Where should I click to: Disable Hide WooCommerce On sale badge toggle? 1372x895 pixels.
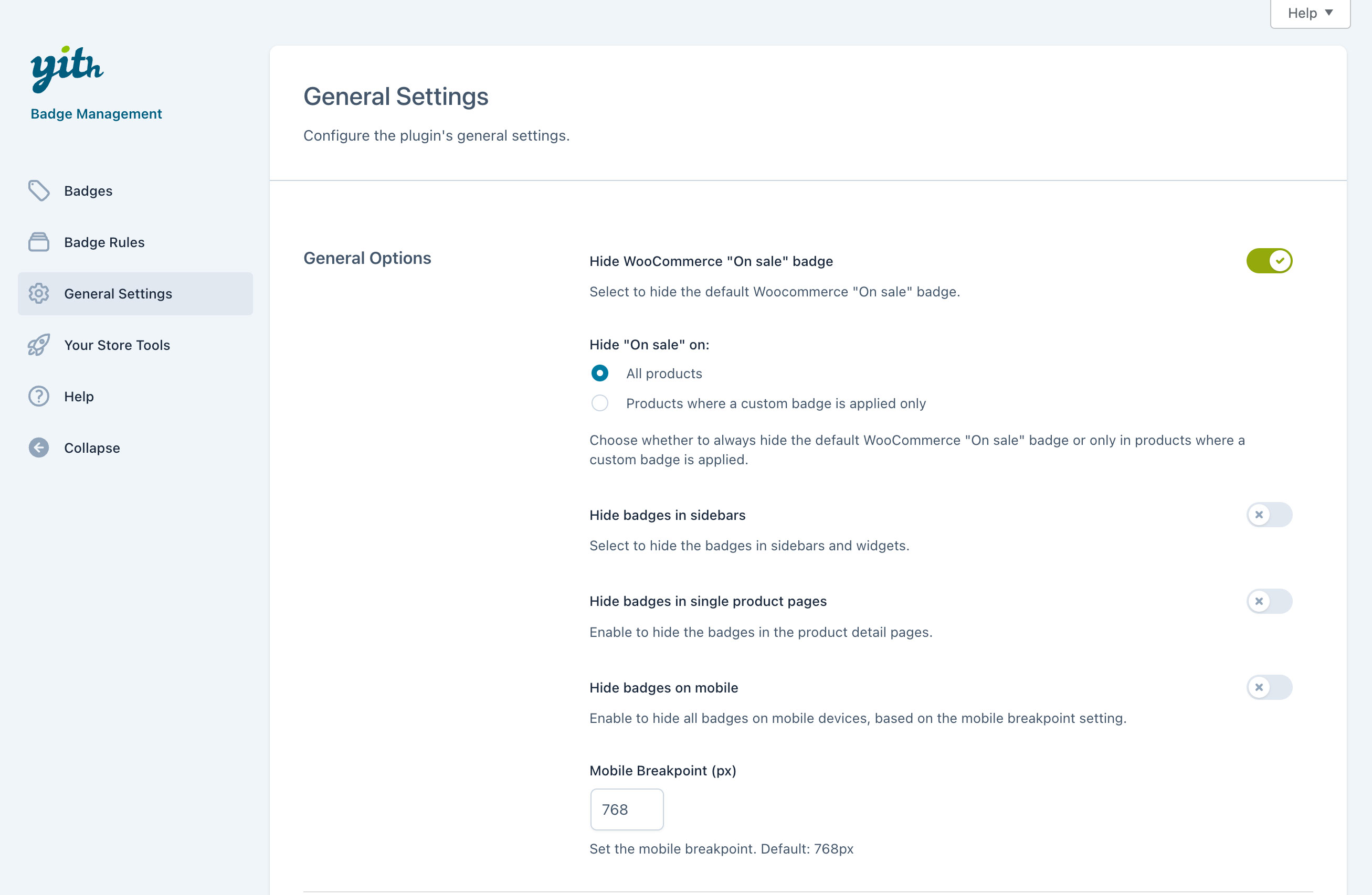pos(1269,261)
